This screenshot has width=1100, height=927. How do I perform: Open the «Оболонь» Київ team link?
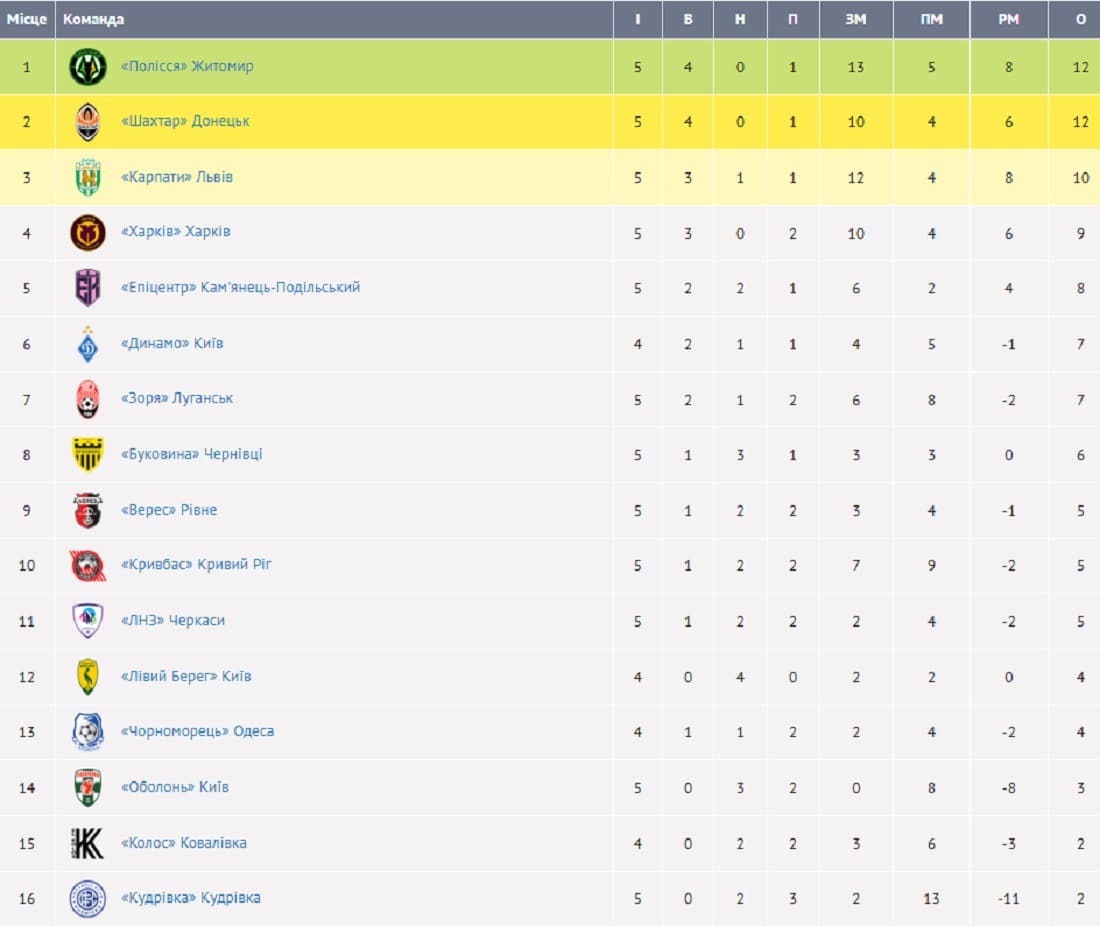(175, 787)
